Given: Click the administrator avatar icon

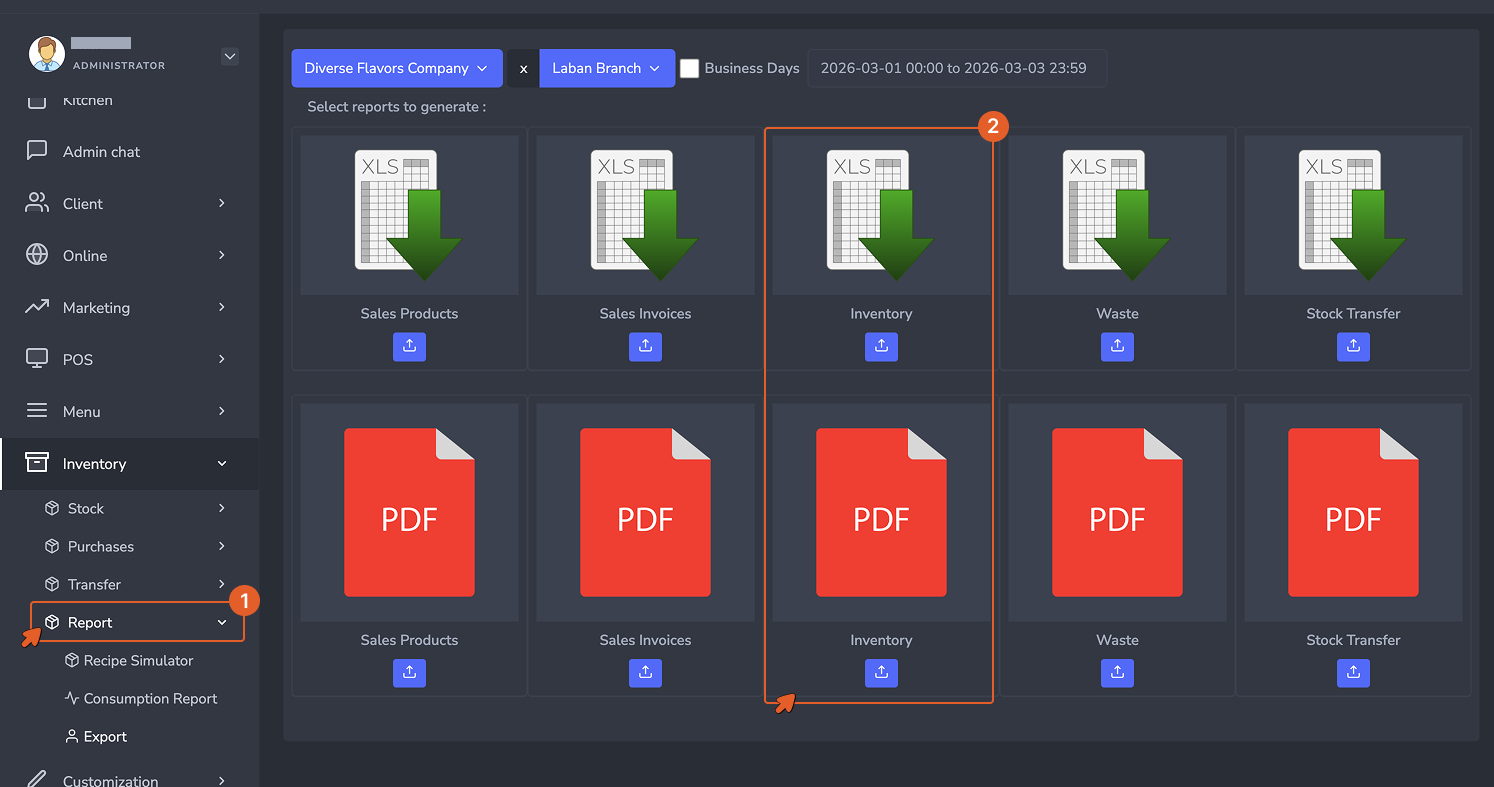Looking at the screenshot, I should (x=46, y=54).
